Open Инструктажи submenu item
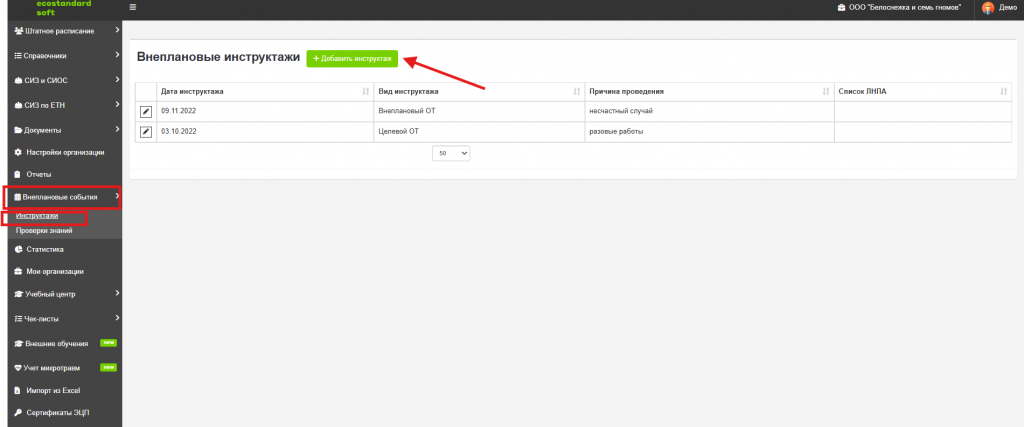 pyautogui.click(x=37, y=216)
